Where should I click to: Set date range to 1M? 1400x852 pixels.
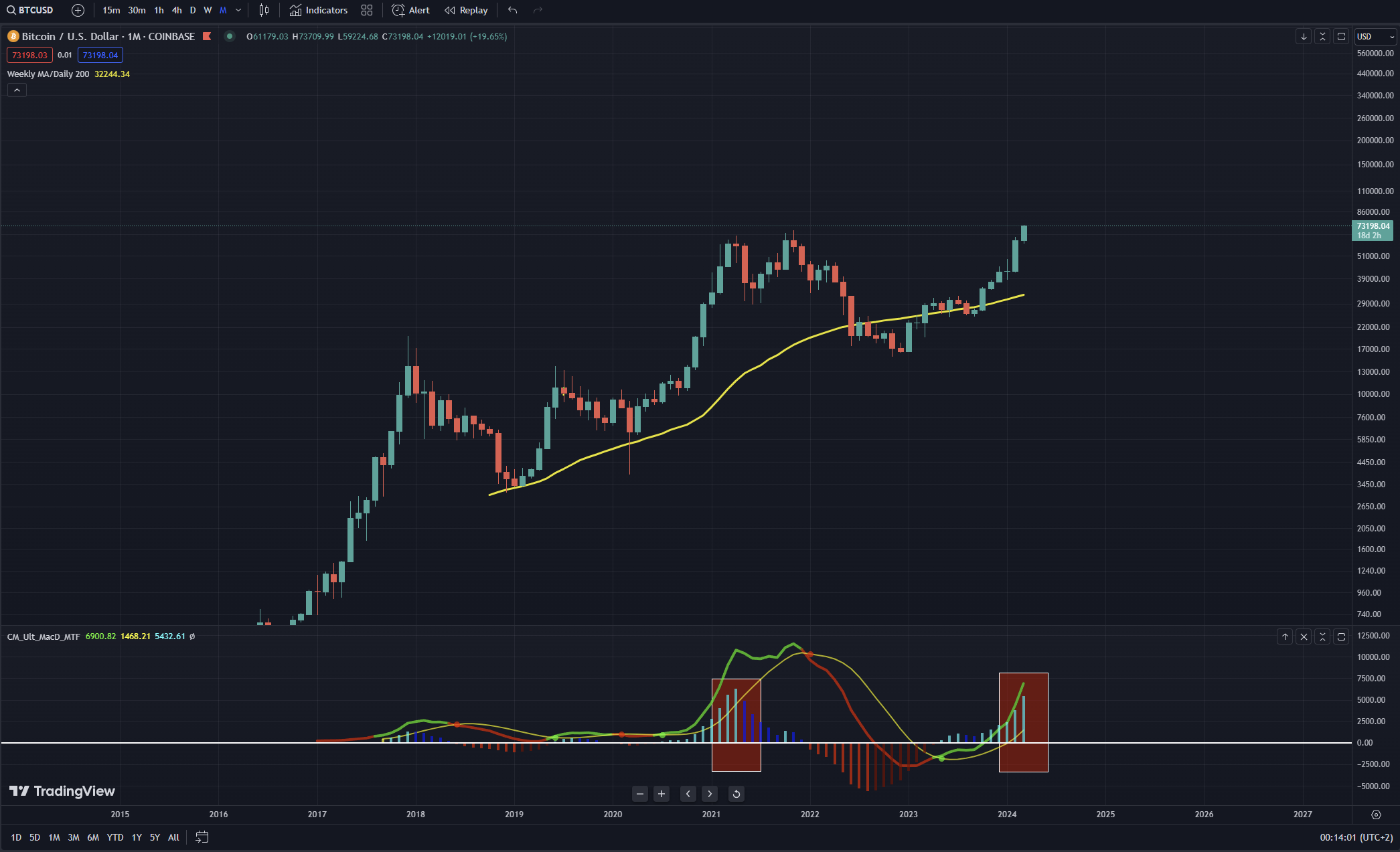point(54,837)
